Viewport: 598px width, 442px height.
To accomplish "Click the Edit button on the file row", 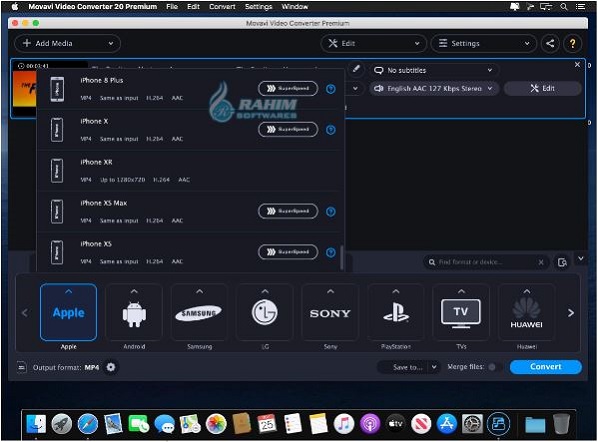I will pyautogui.click(x=543, y=88).
